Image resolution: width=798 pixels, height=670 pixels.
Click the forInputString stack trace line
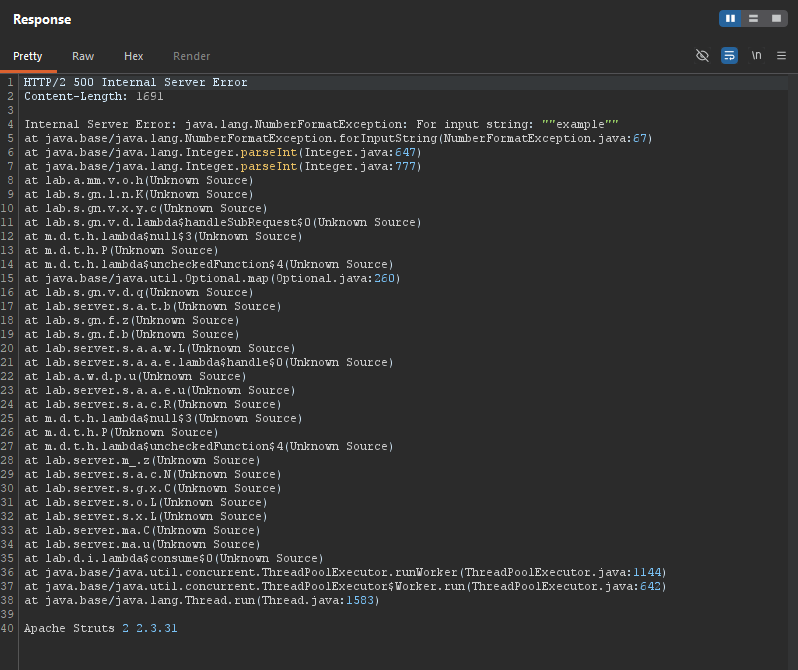338,138
